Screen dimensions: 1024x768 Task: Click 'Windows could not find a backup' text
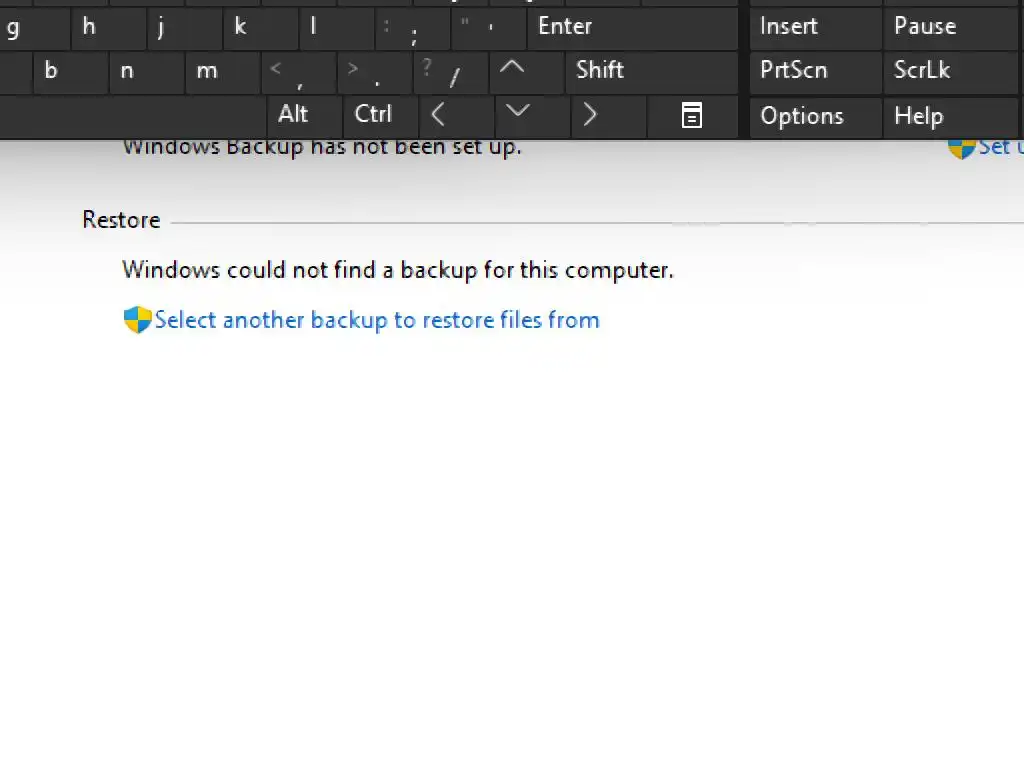(398, 270)
